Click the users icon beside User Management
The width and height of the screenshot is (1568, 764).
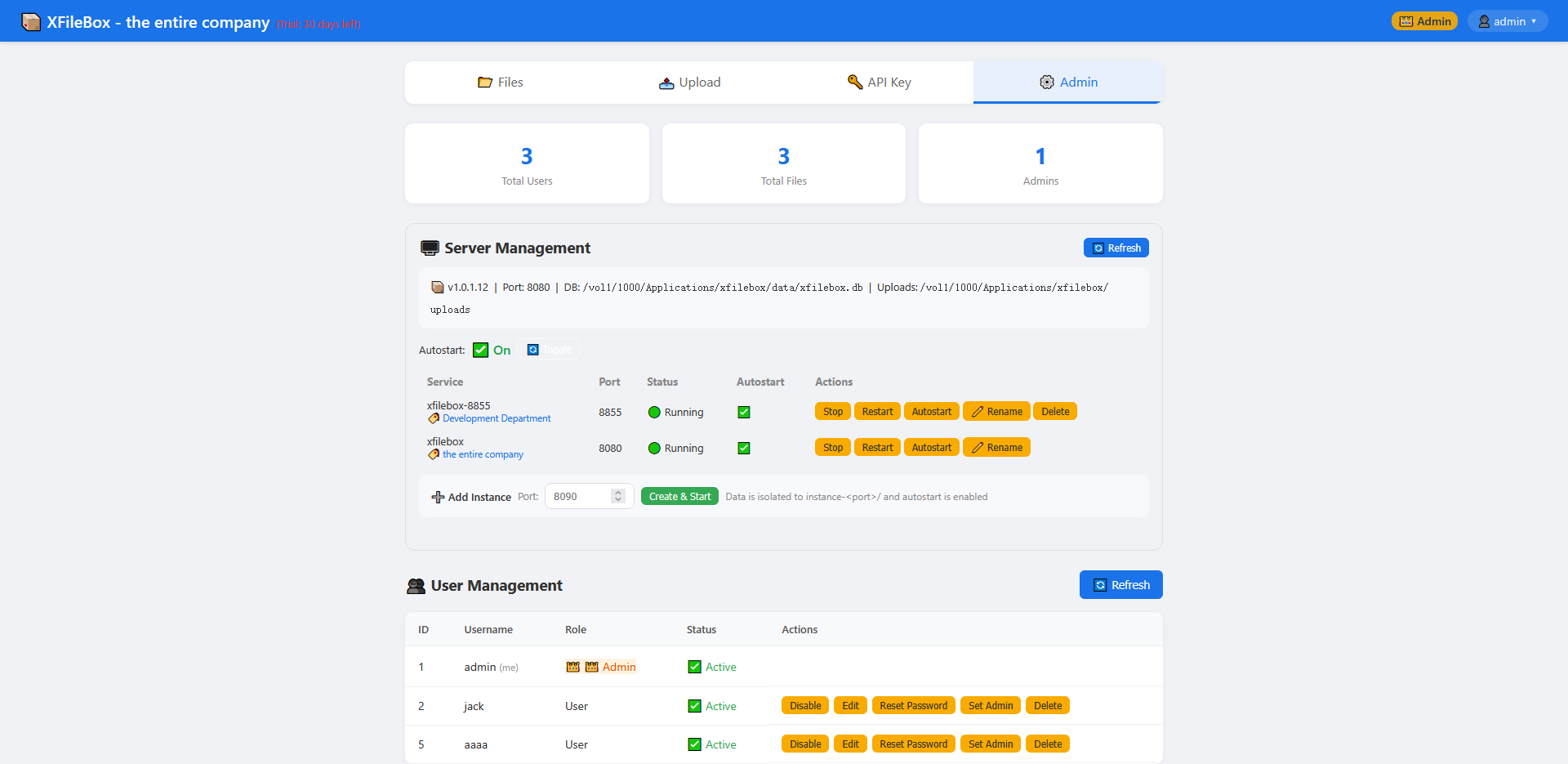416,586
